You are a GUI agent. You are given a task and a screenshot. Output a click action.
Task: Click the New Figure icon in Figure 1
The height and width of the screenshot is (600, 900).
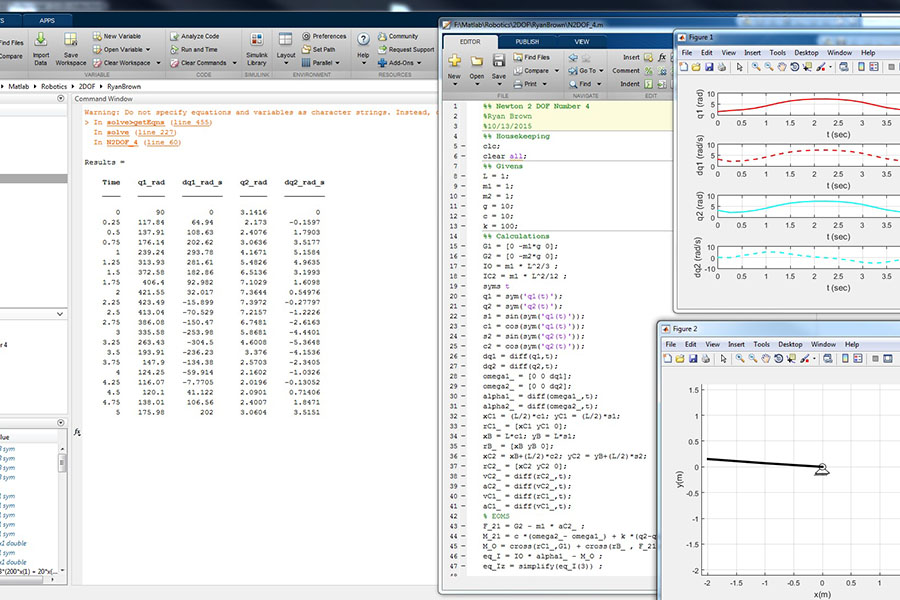tap(684, 67)
